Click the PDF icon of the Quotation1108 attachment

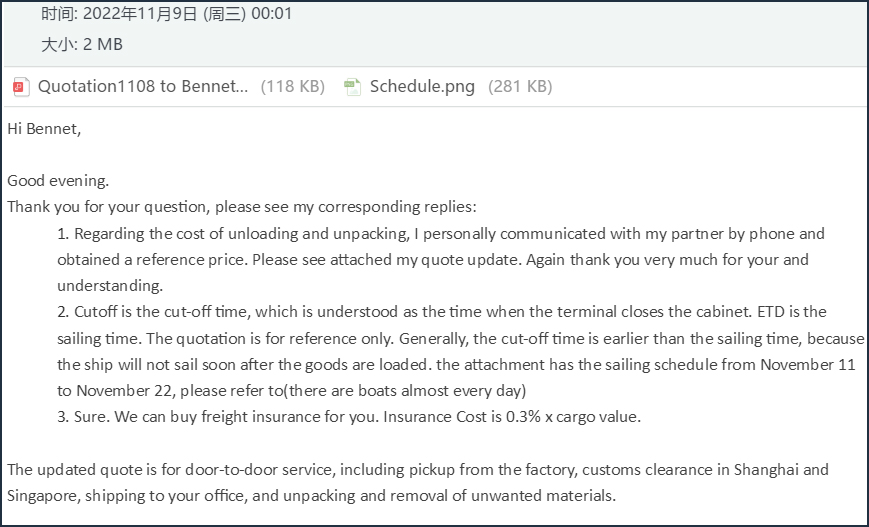(21, 87)
